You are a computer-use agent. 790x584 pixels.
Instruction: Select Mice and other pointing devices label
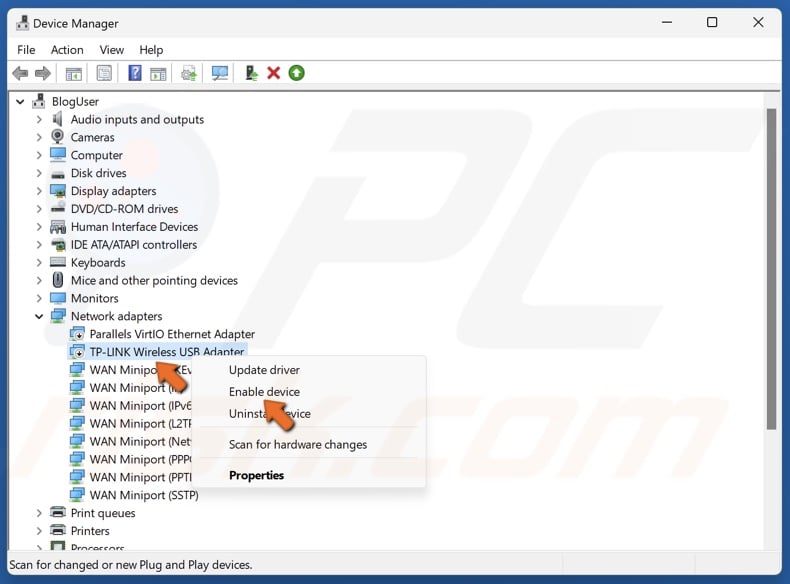click(x=154, y=280)
